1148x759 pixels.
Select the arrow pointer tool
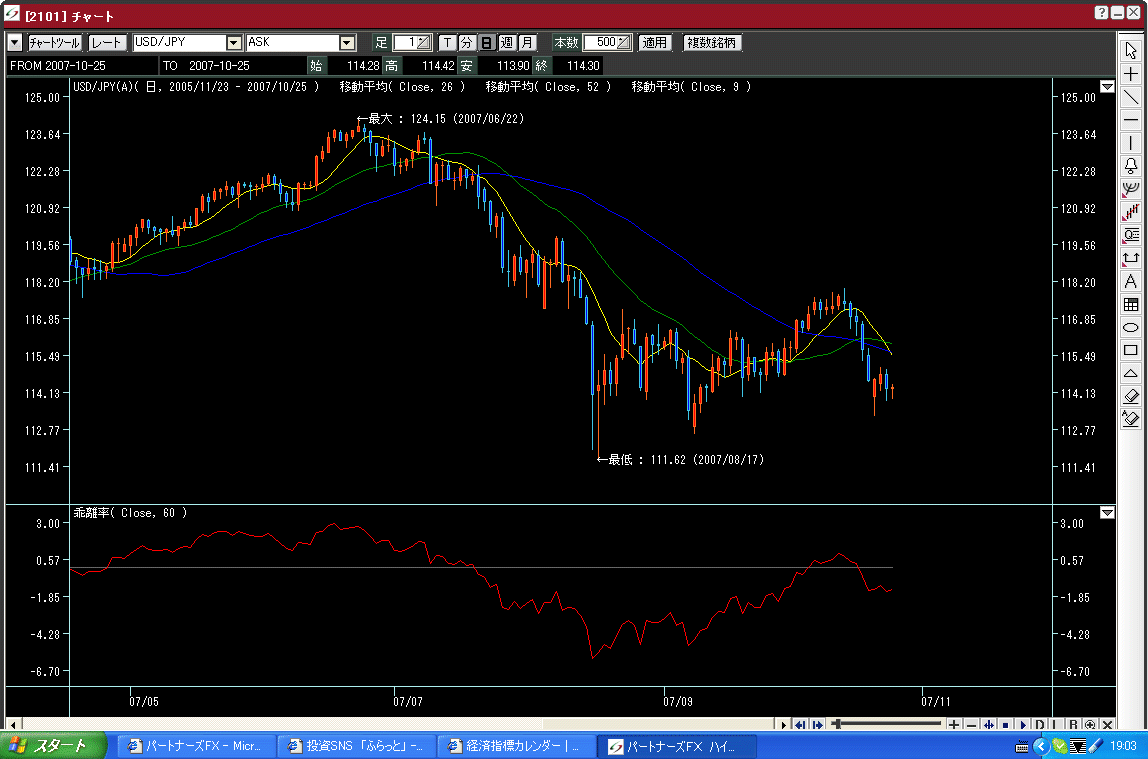[x=1131, y=50]
